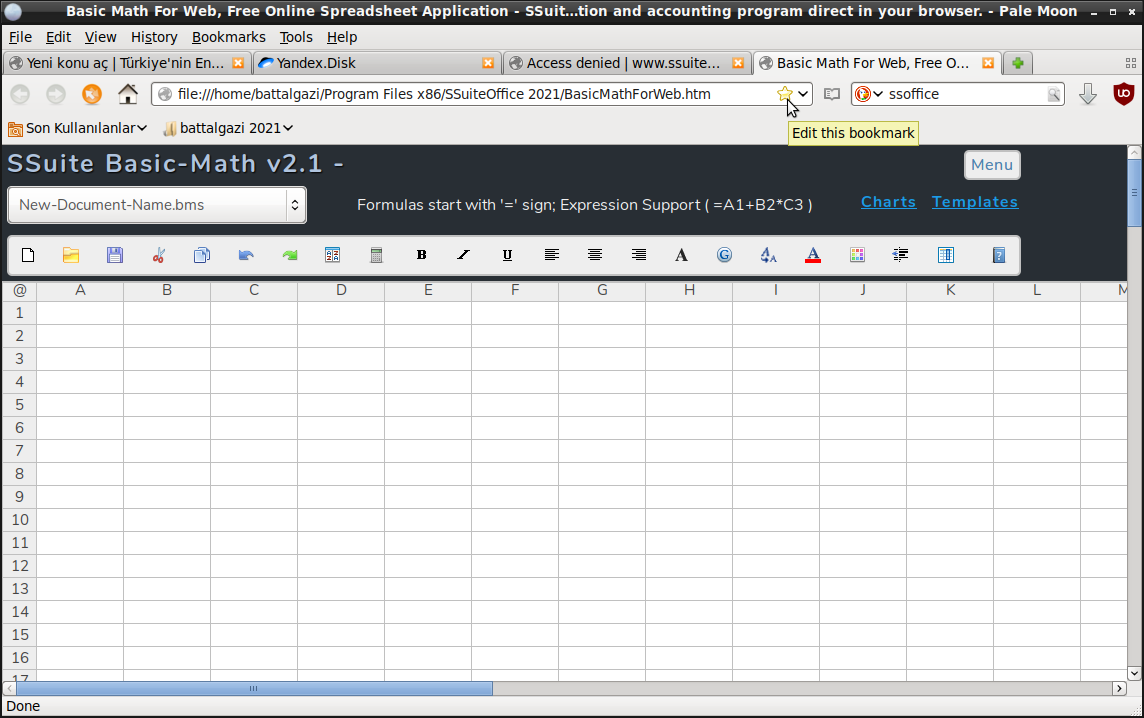The width and height of the screenshot is (1144, 718).
Task: Open the uBlock Origin extension icon
Action: click(x=1124, y=94)
